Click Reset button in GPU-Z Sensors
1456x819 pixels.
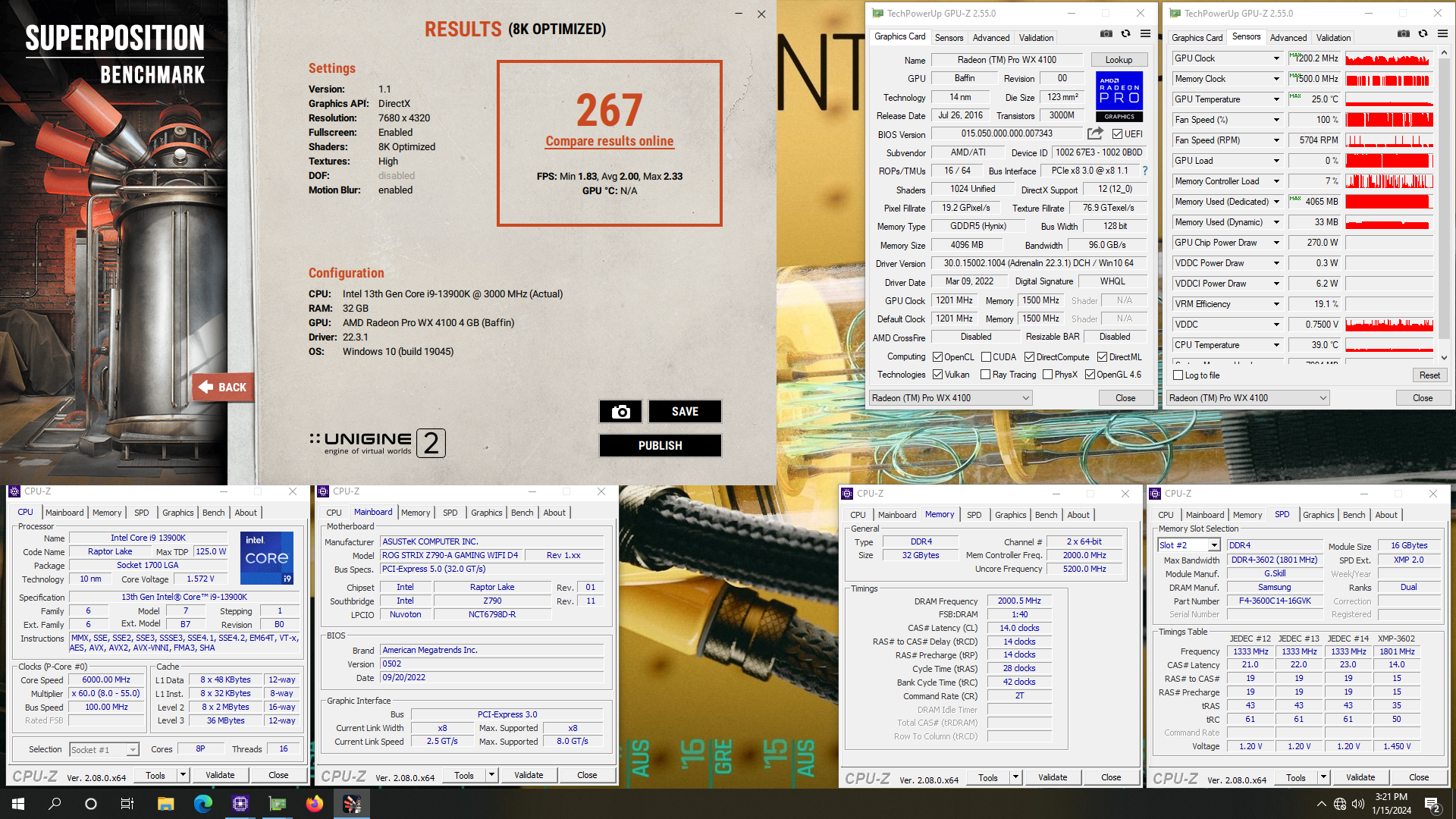coord(1429,375)
